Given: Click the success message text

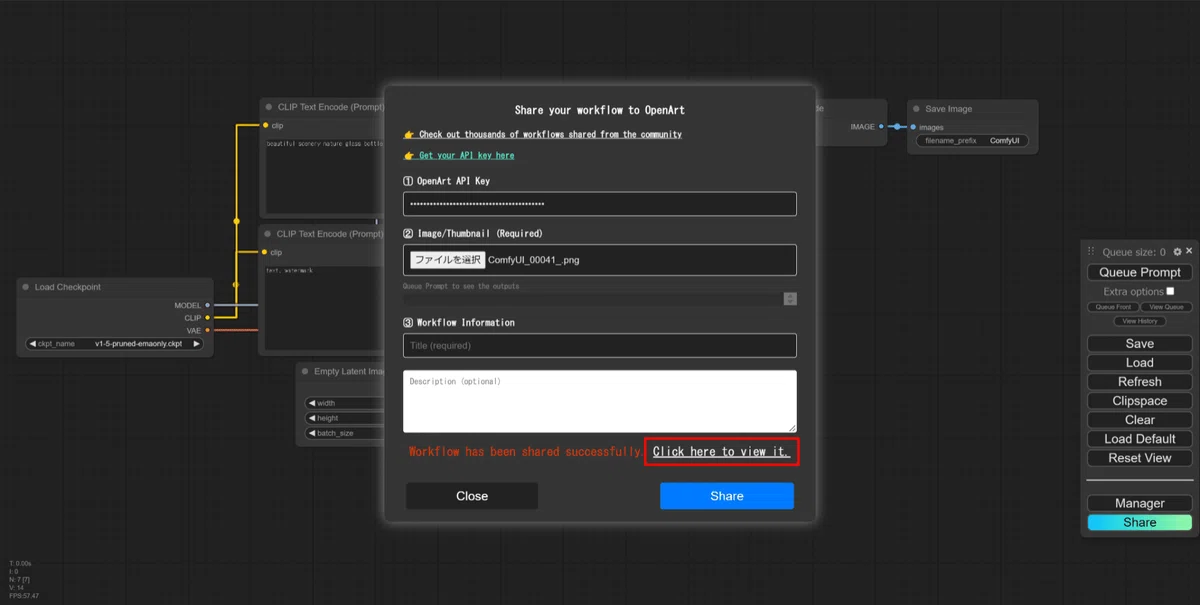Looking at the screenshot, I should point(527,452).
